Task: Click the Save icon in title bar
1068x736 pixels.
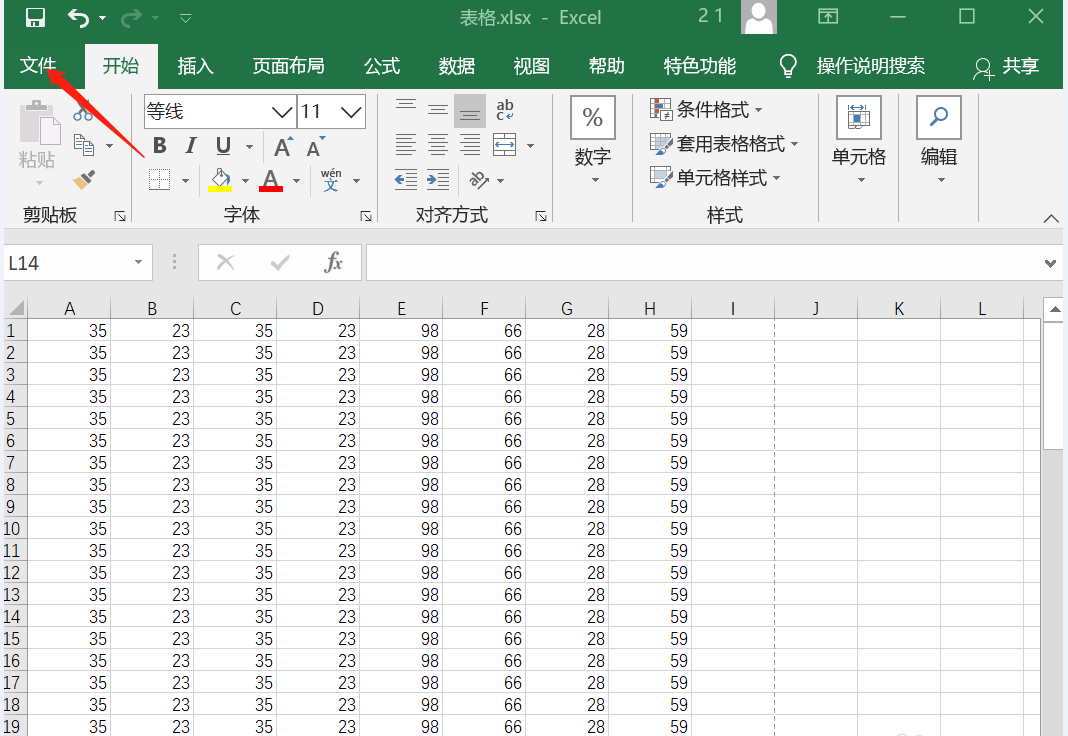Action: pos(35,17)
